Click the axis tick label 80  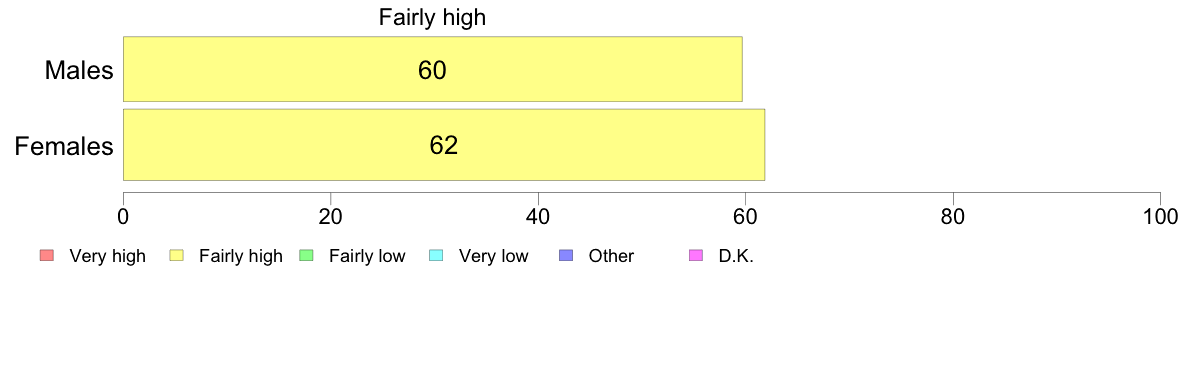(x=952, y=216)
